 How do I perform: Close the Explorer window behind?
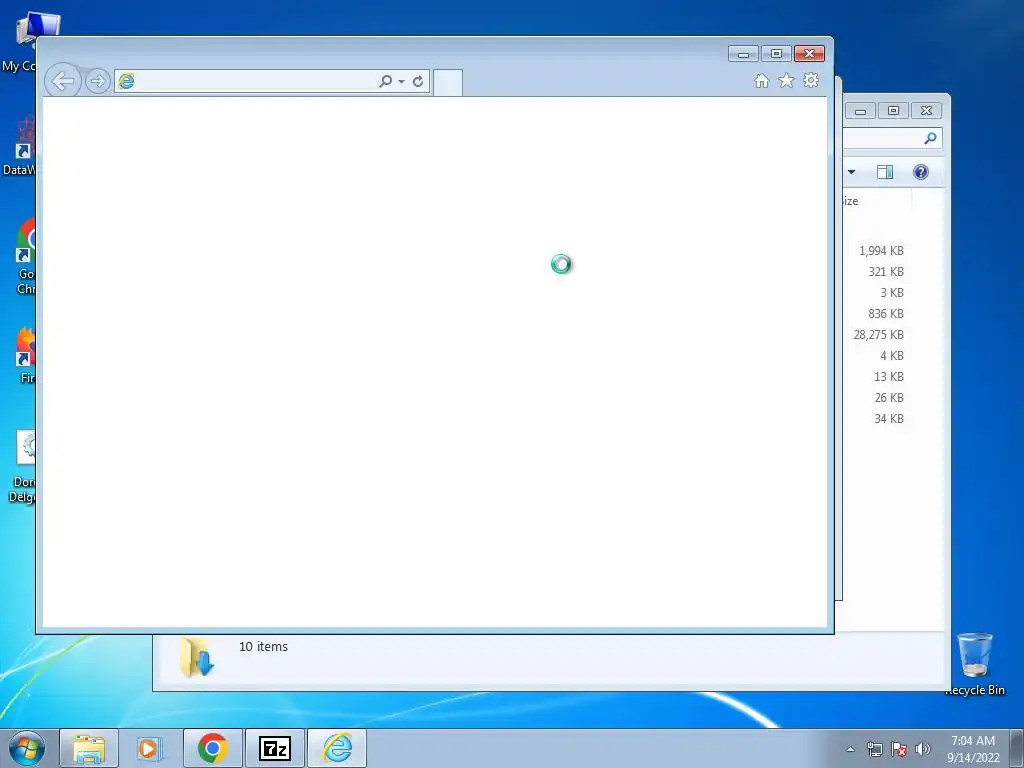tap(926, 111)
